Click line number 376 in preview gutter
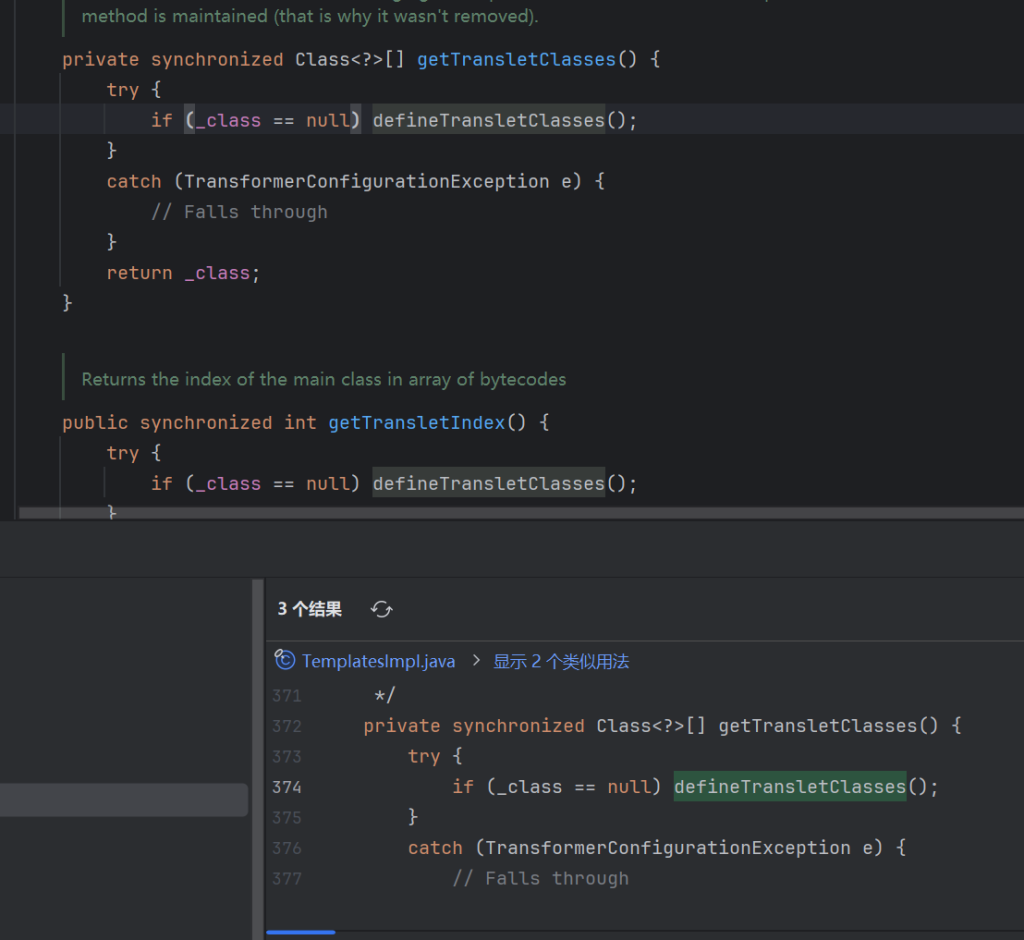The image size is (1024, 940). 286,848
